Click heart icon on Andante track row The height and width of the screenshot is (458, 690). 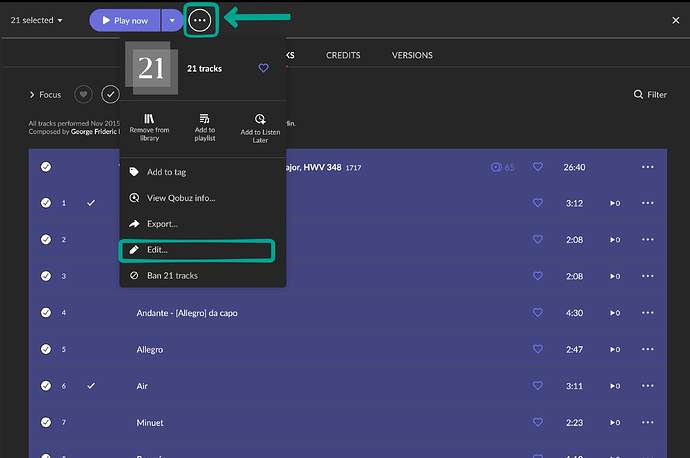537,313
